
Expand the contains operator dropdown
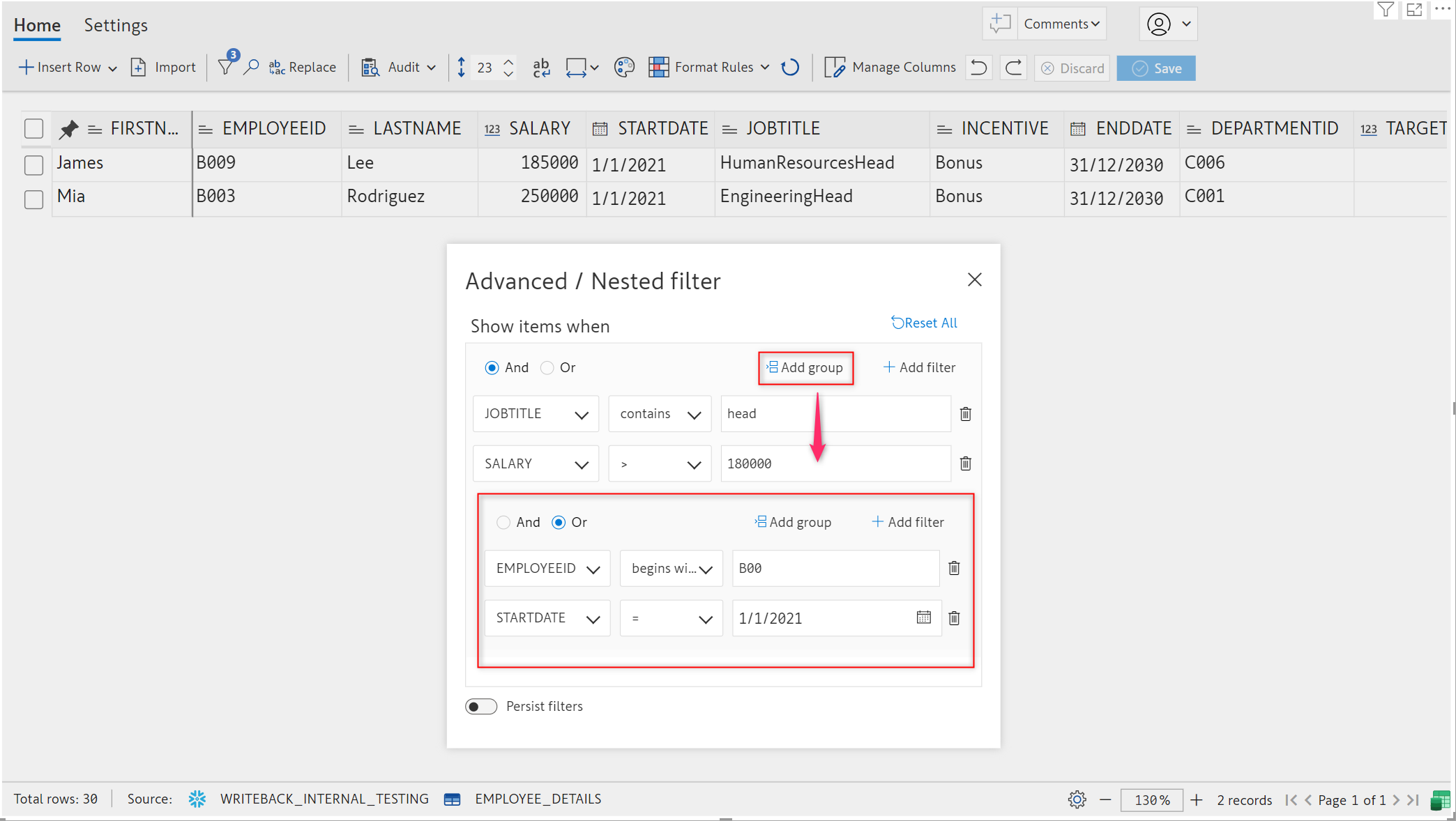tap(659, 414)
